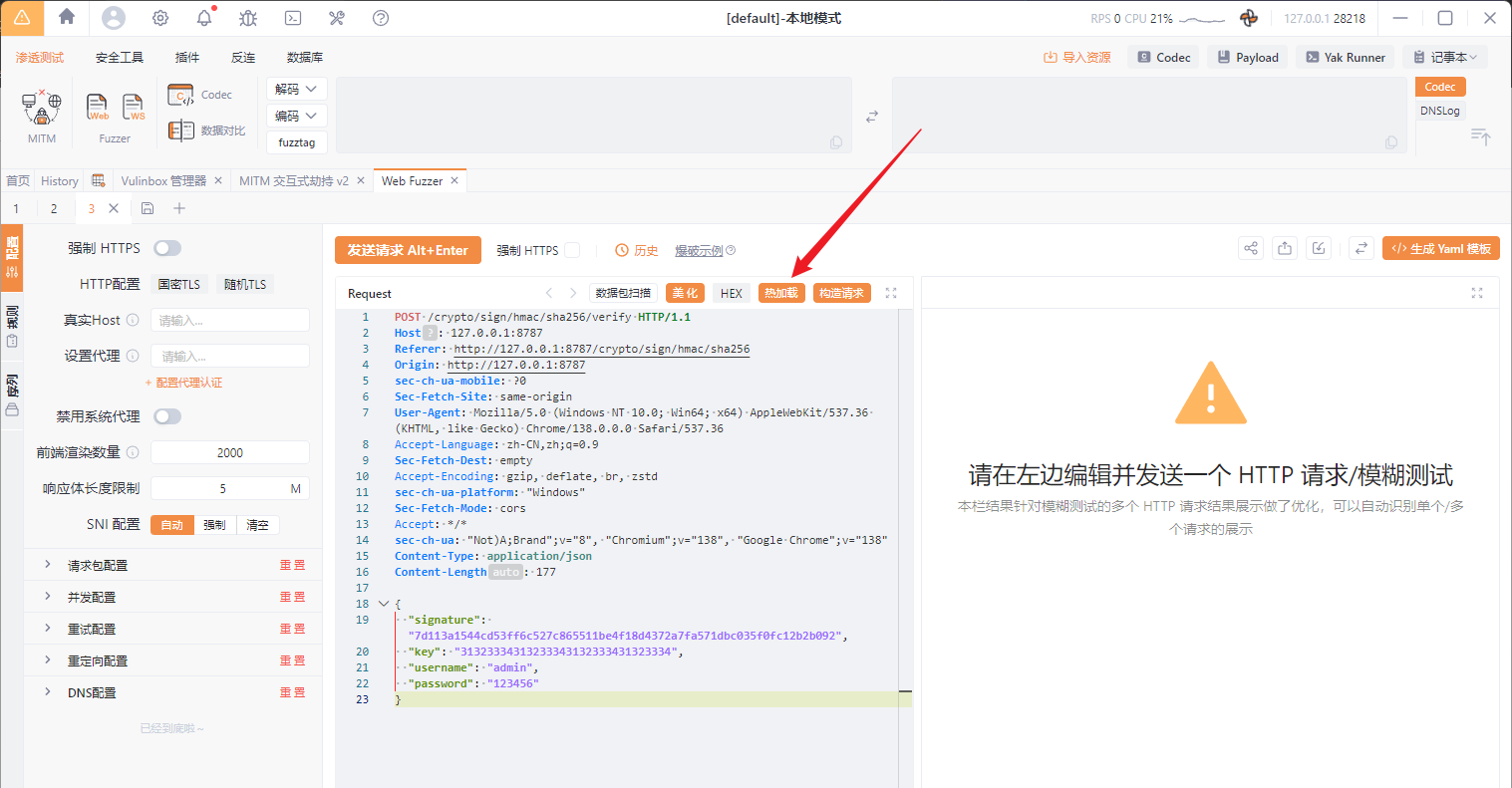Click the swap layout arrows icon
Viewport: 1512px width, 788px height.
1361,249
